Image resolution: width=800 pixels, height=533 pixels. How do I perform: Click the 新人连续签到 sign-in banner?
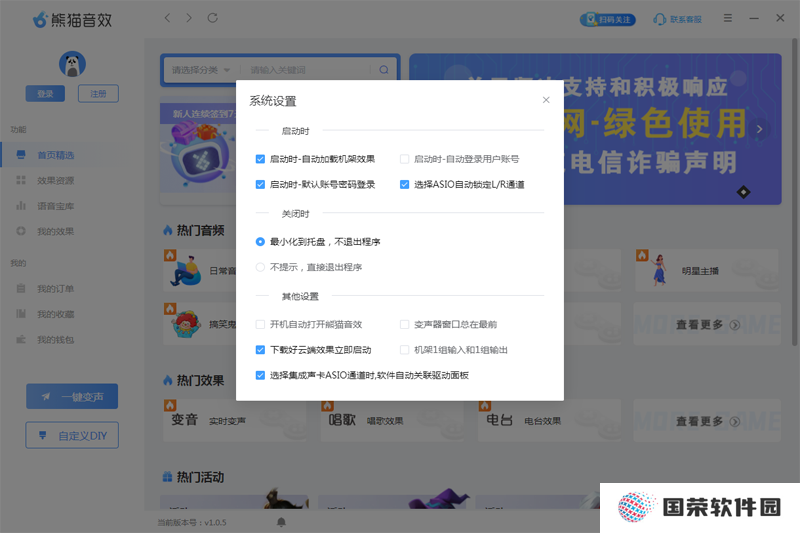click(x=198, y=151)
